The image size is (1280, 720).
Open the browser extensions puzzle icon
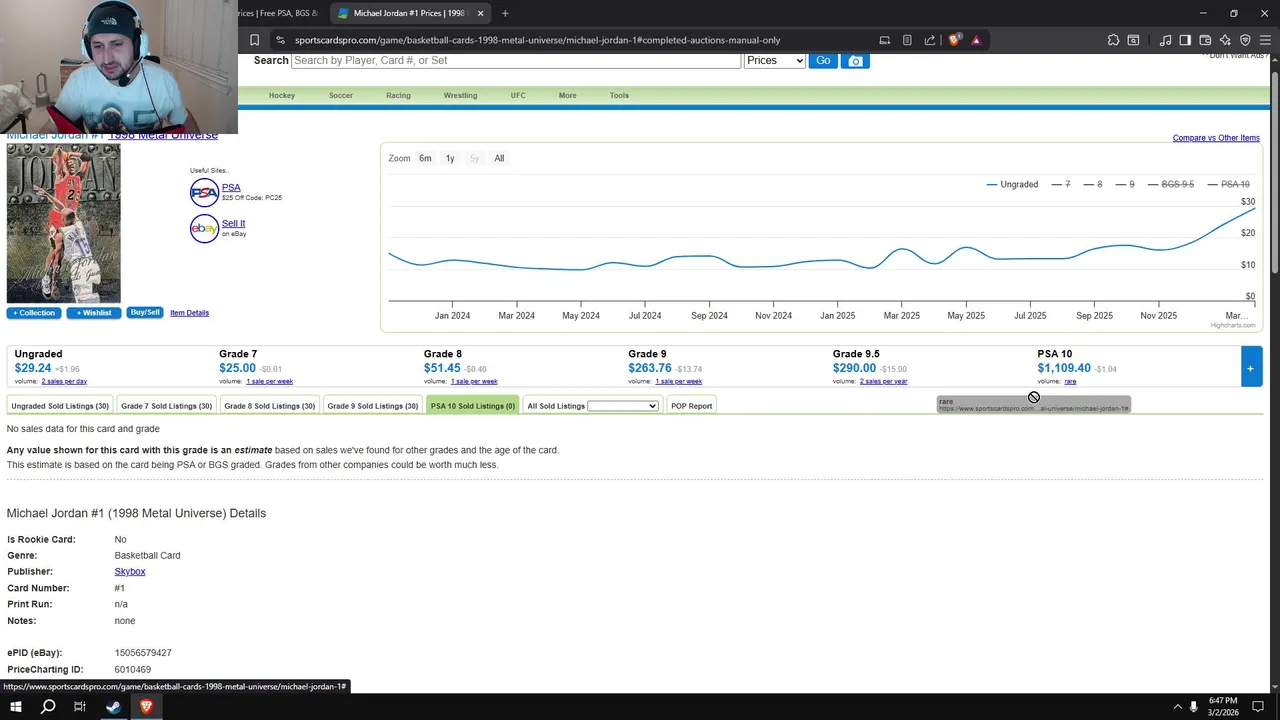(x=1113, y=40)
